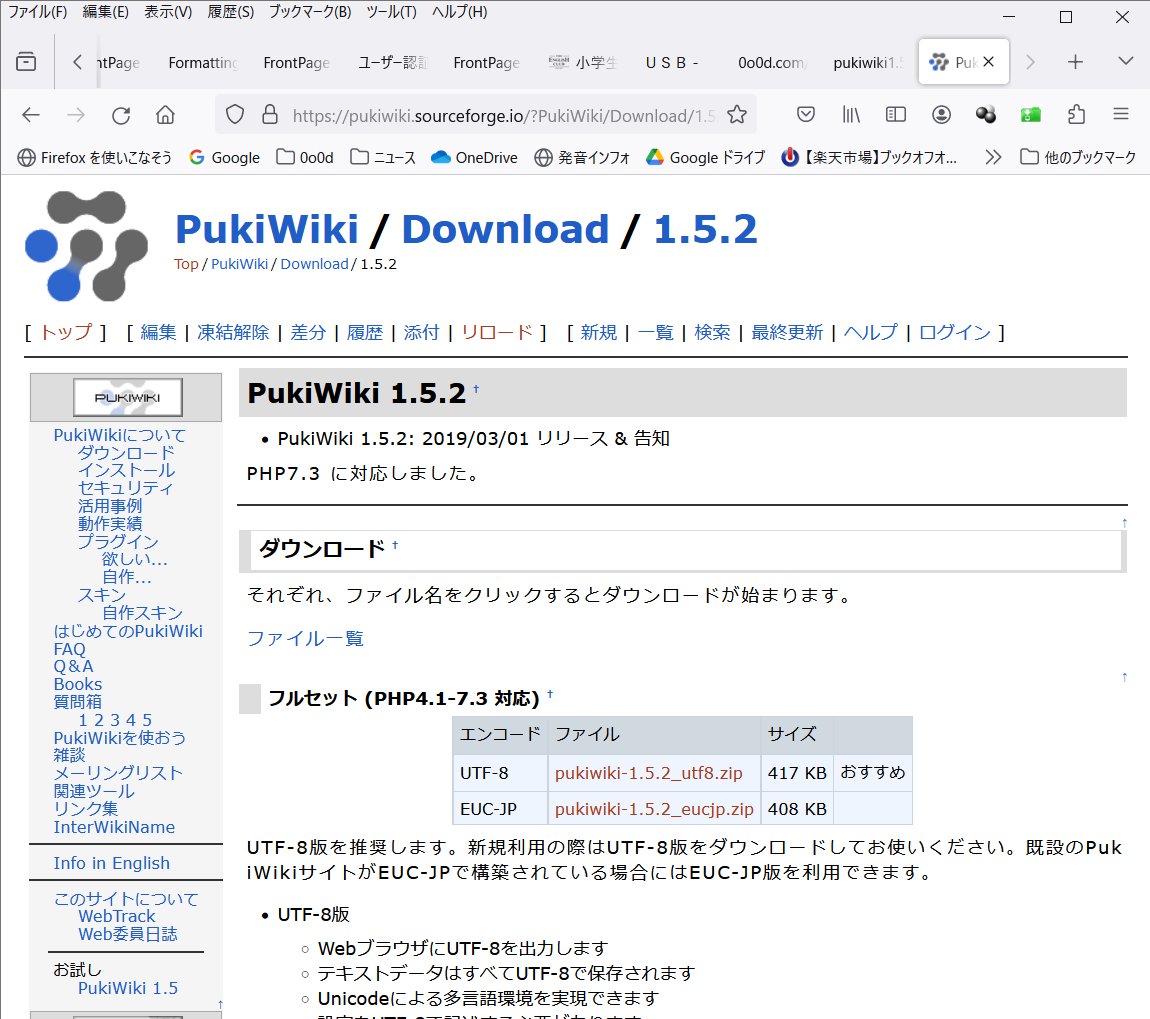Switch to the Formatting tab
The image size is (1150, 1019).
pos(203,62)
